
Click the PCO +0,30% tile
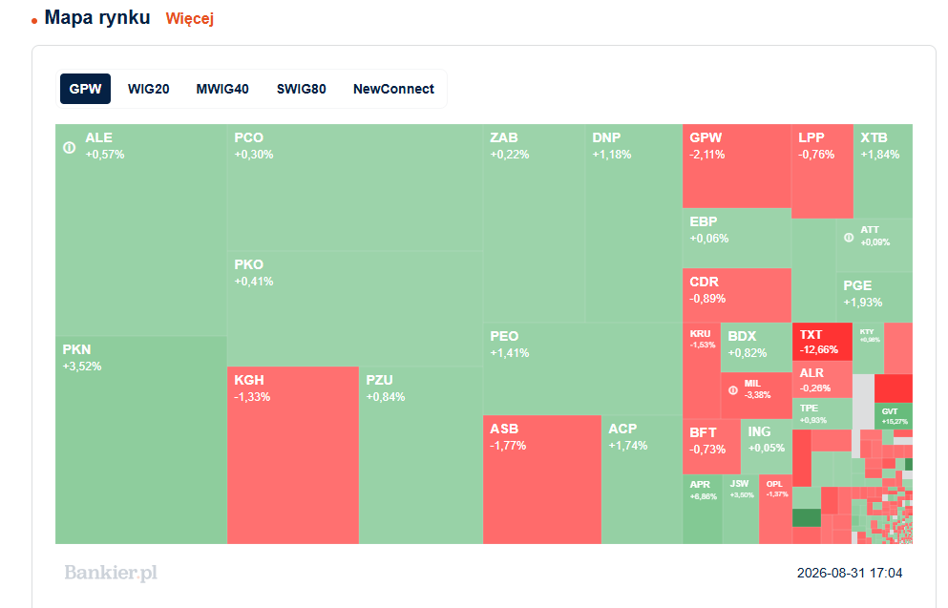tap(355, 187)
